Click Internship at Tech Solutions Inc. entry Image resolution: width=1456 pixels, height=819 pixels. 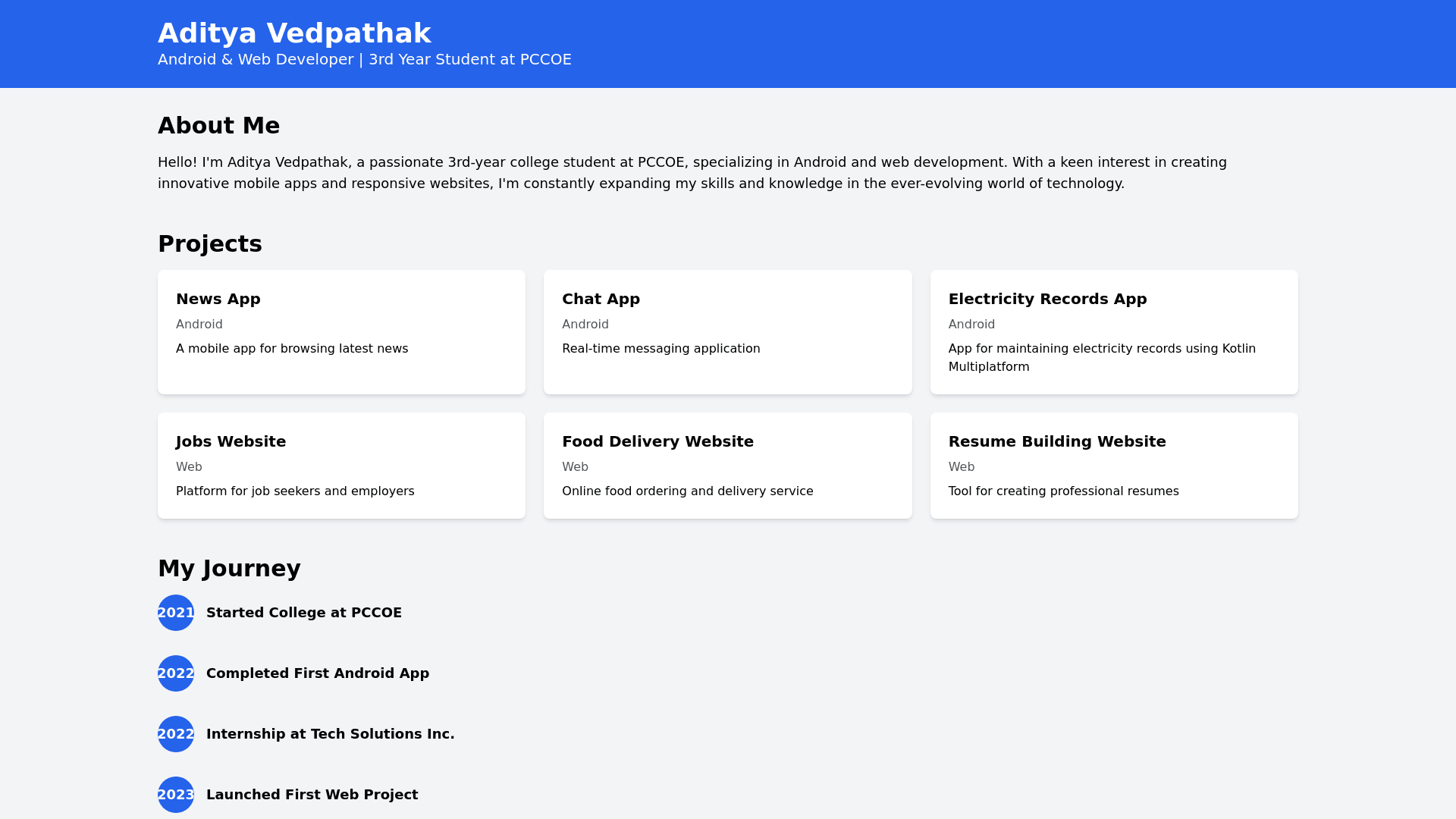tap(331, 734)
